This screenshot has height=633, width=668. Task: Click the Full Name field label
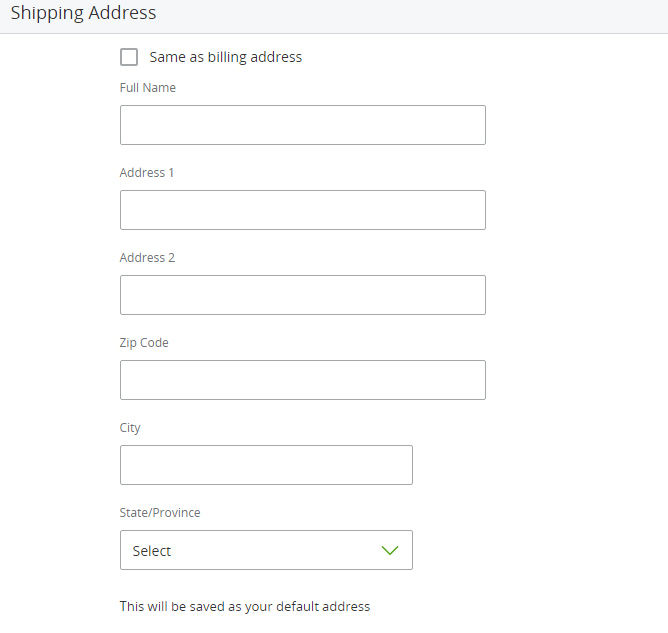tap(147, 88)
